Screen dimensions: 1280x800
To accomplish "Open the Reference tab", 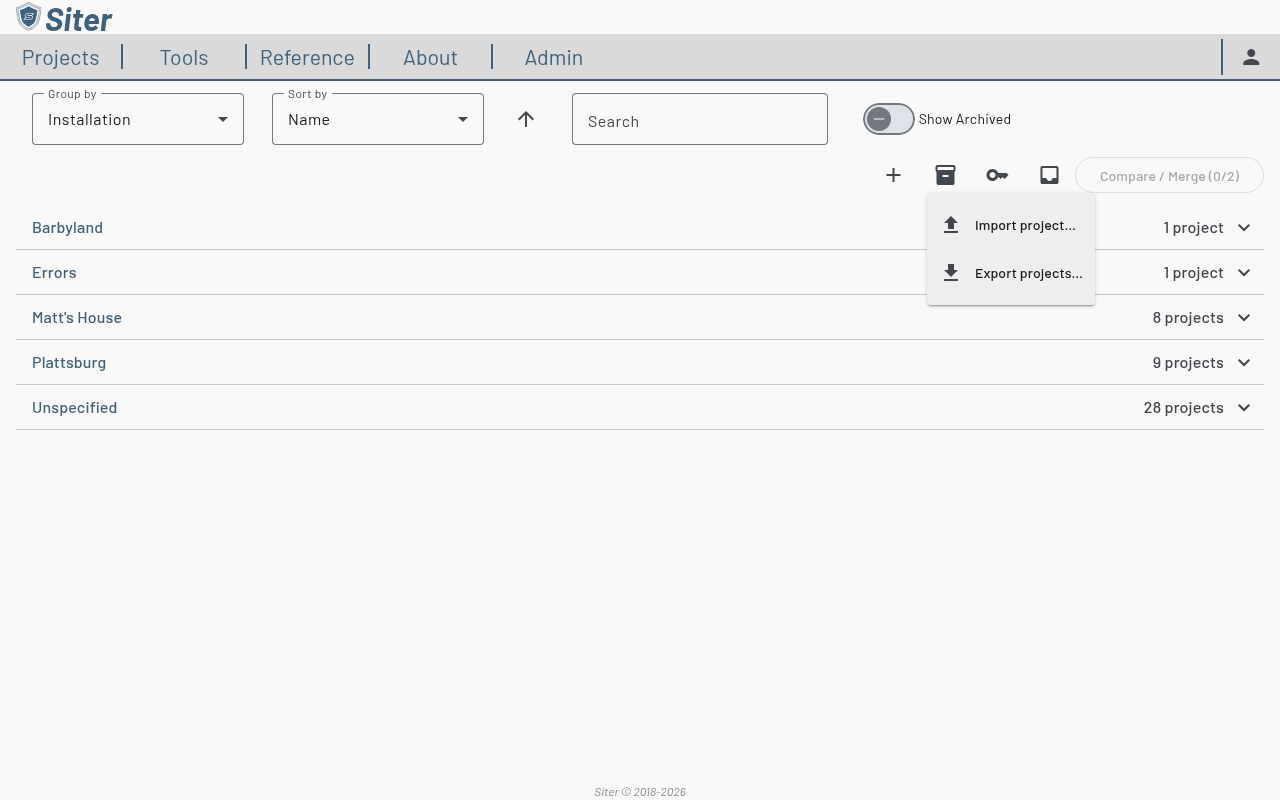I will pos(307,57).
